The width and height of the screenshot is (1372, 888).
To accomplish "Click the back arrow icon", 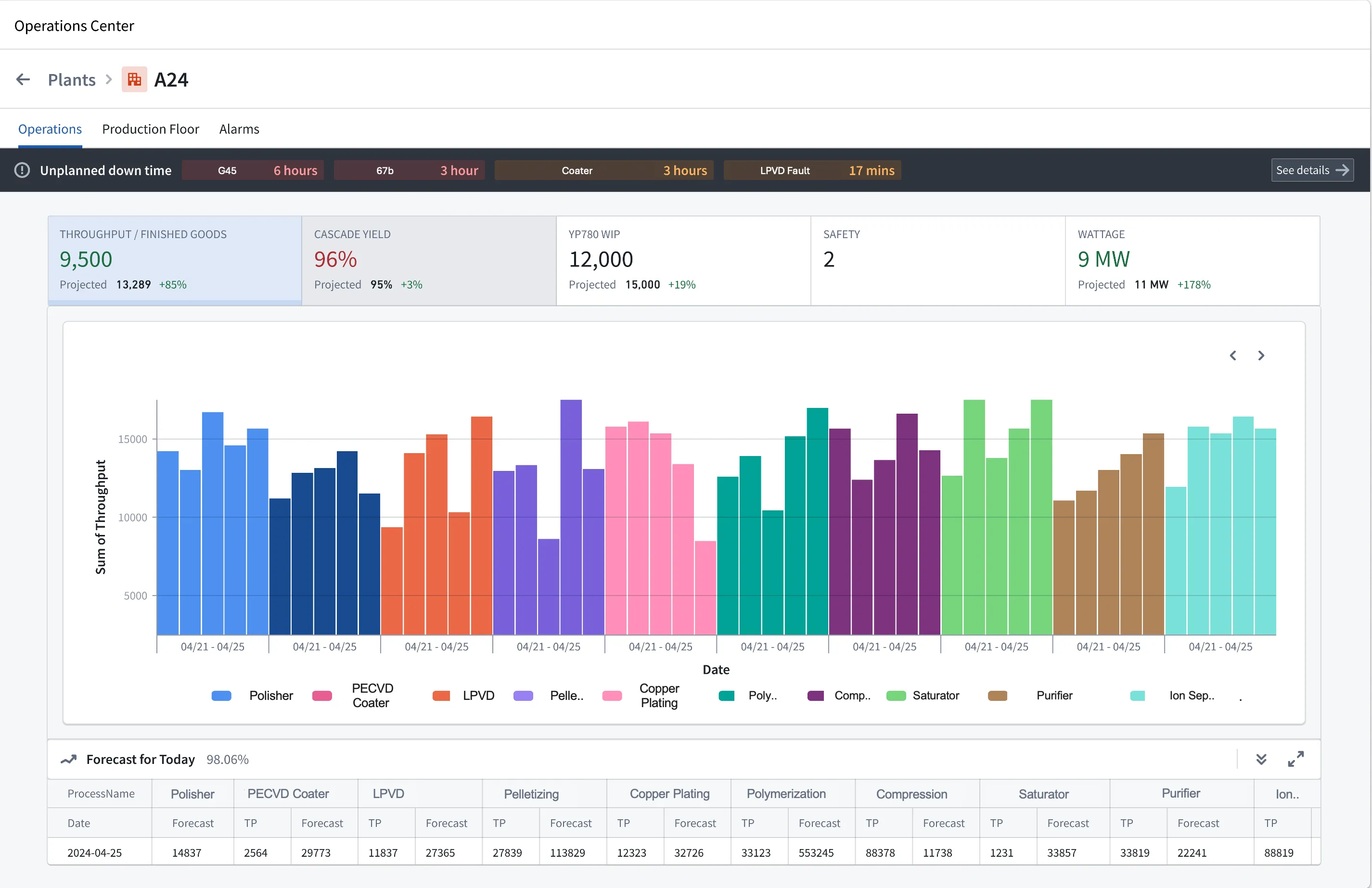I will coord(23,79).
